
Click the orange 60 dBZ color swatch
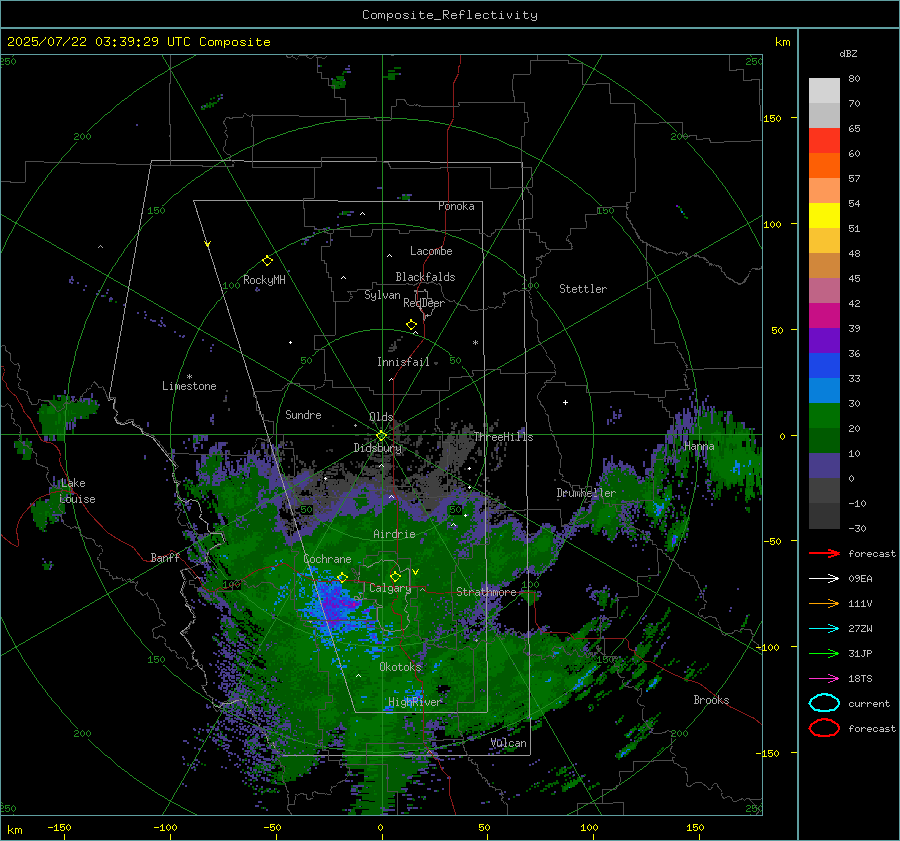tap(824, 165)
